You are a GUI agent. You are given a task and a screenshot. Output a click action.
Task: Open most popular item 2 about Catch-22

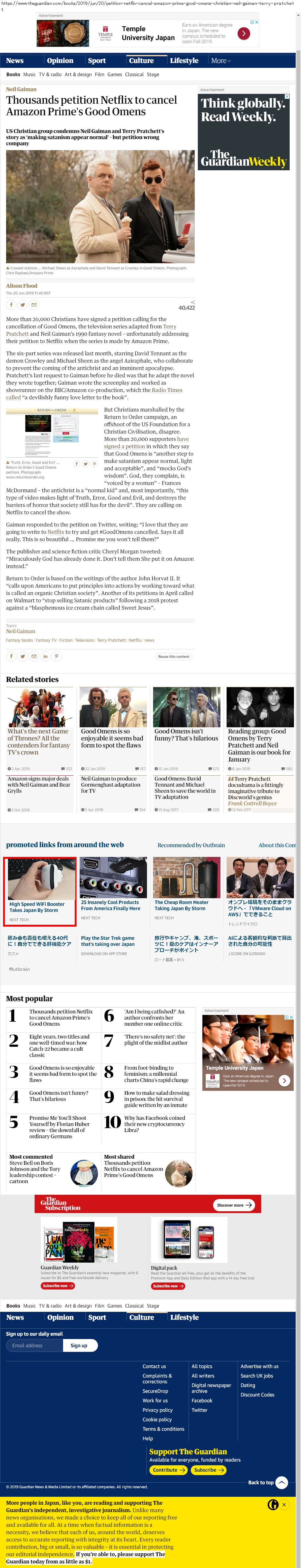pos(59,1046)
